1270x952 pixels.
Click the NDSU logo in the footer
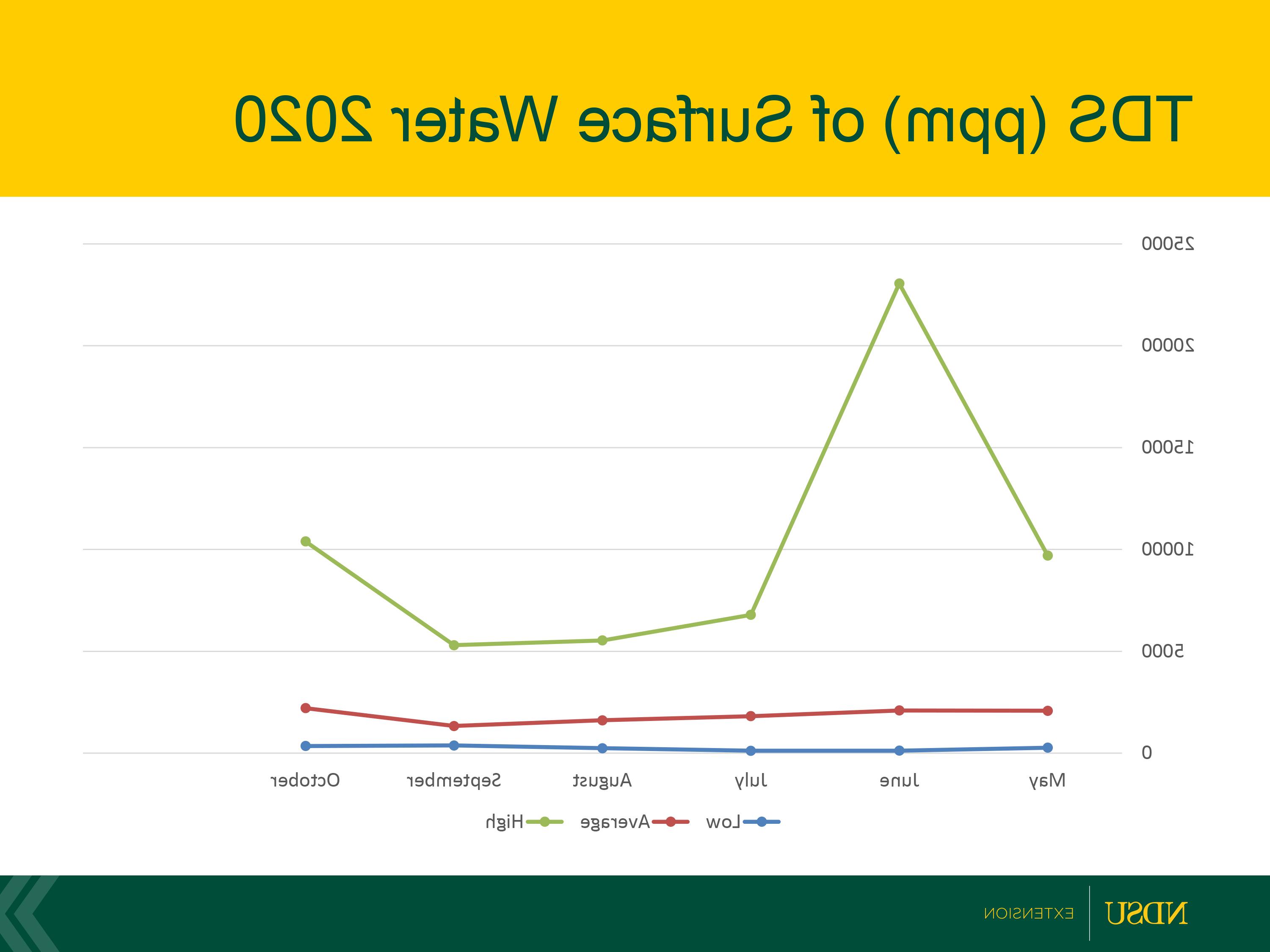tap(1146, 913)
